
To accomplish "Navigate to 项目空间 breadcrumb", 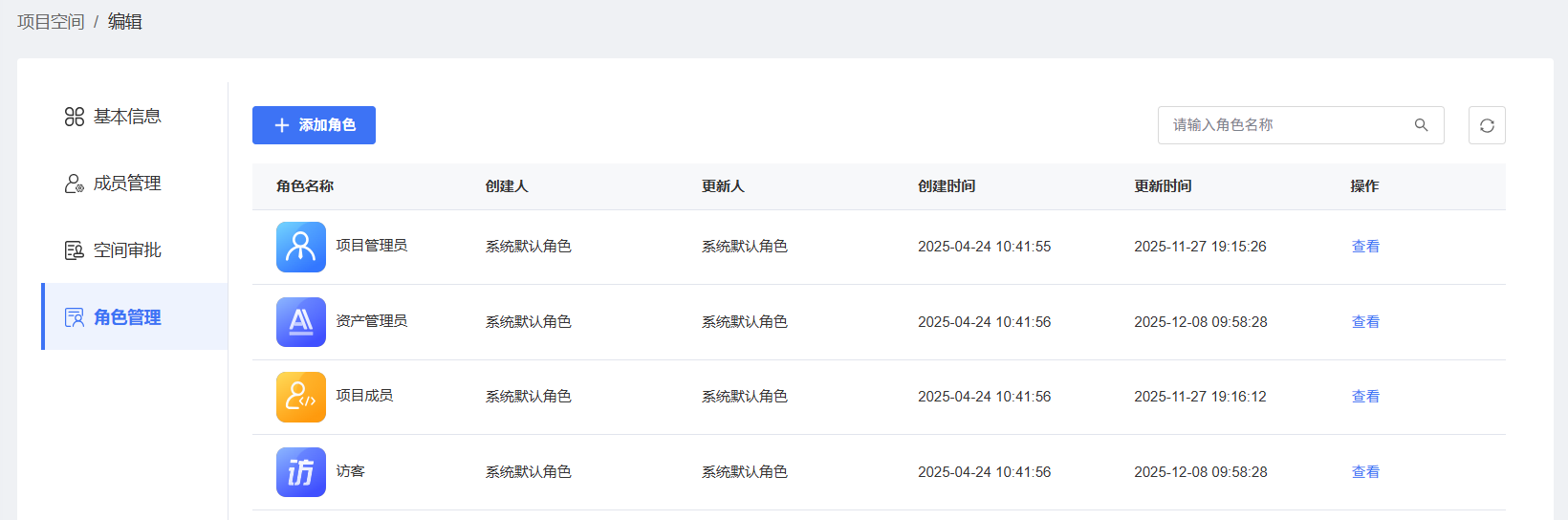I will tap(51, 22).
